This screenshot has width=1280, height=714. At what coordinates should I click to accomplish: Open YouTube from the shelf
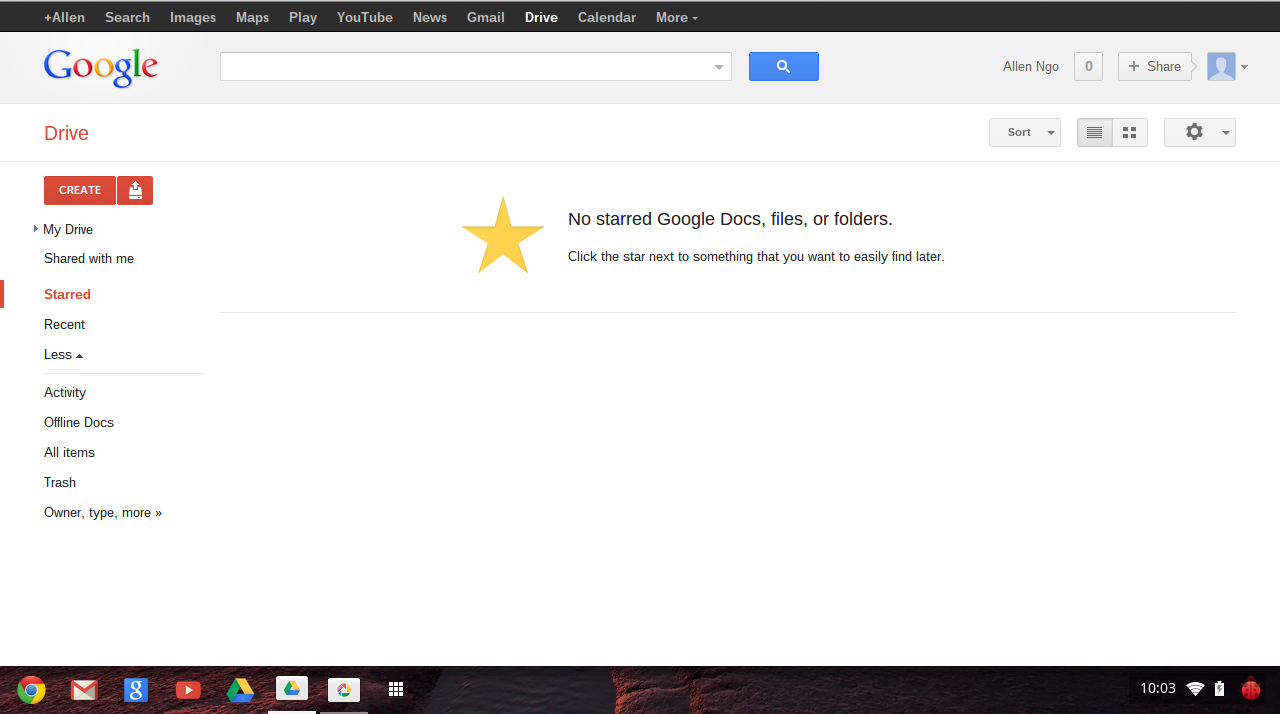click(x=188, y=690)
